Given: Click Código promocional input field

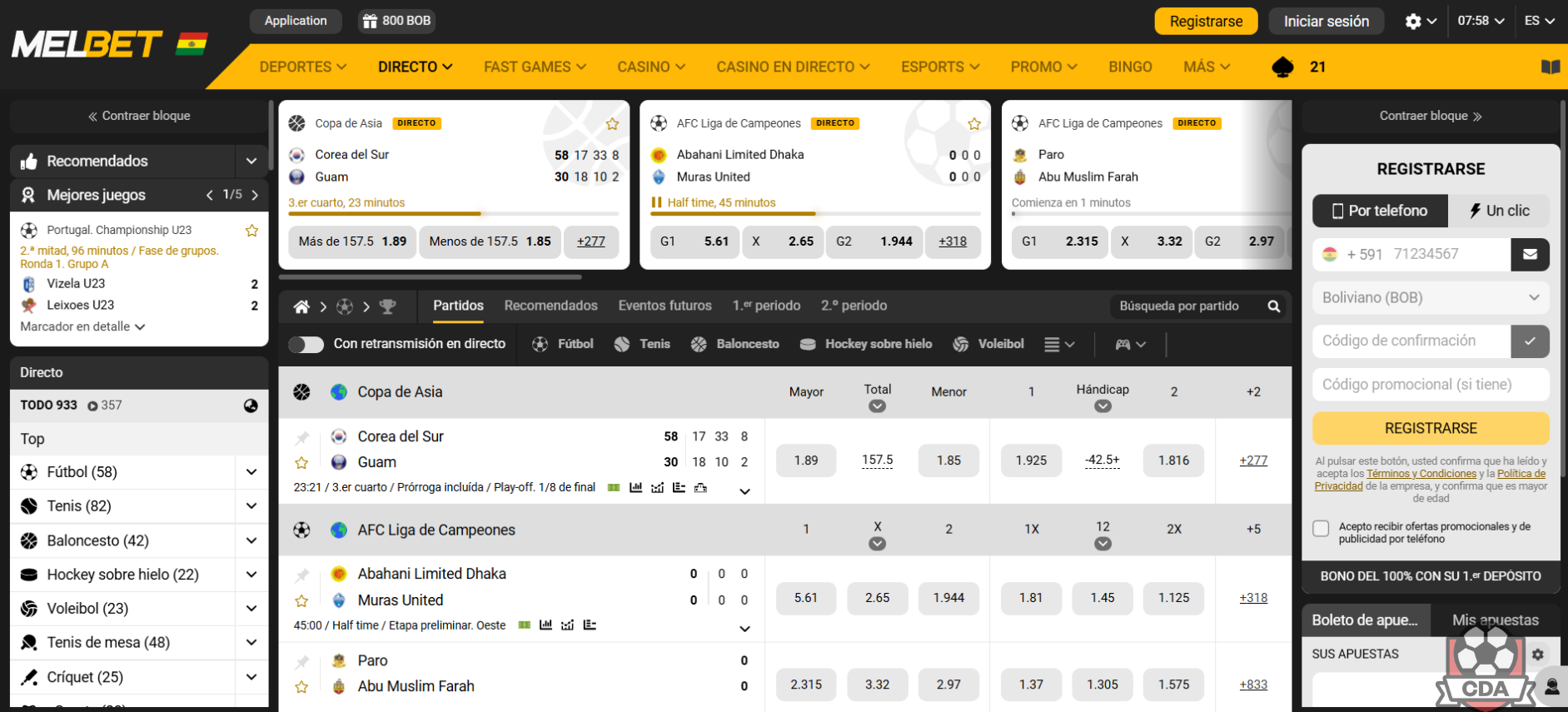Looking at the screenshot, I should point(1431,385).
